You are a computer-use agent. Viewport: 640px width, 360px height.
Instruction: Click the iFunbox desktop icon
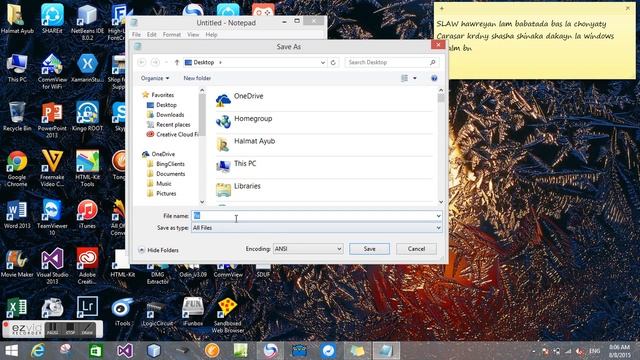tap(193, 312)
